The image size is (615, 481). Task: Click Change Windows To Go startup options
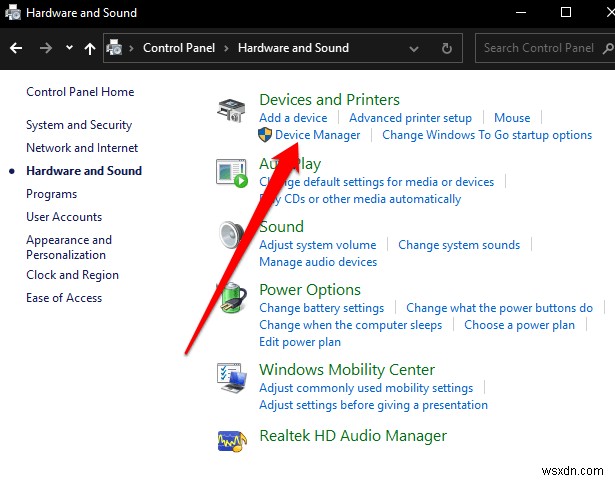[x=487, y=135]
